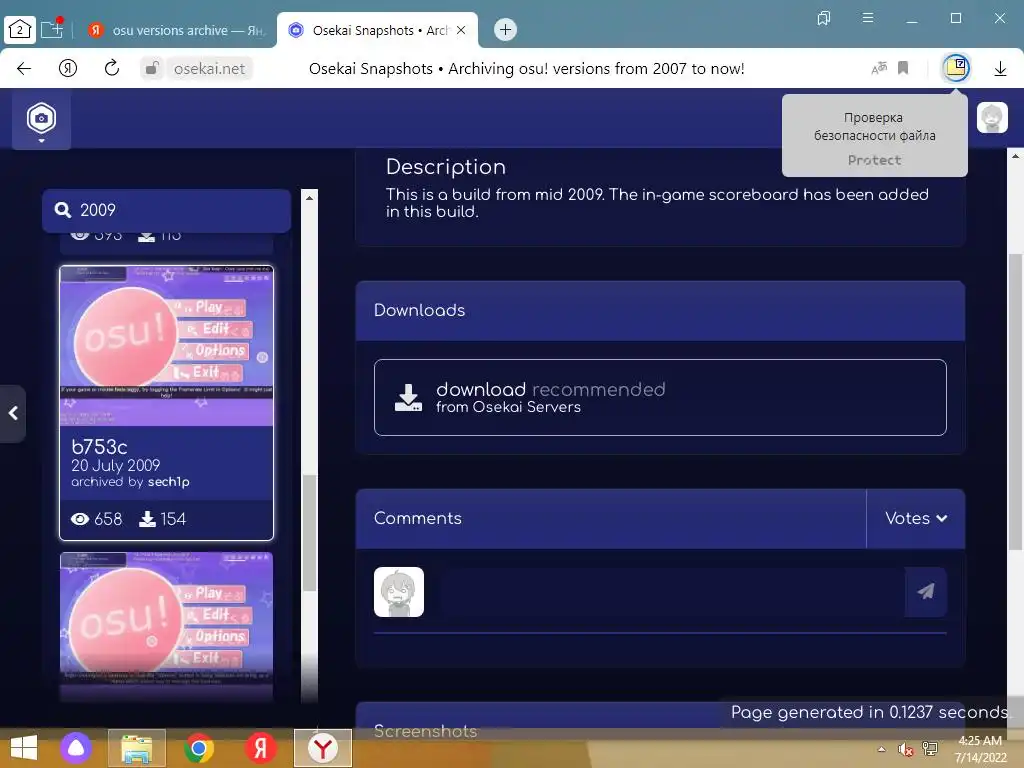Send comment with paper plane button
1024x768 pixels.
click(925, 592)
